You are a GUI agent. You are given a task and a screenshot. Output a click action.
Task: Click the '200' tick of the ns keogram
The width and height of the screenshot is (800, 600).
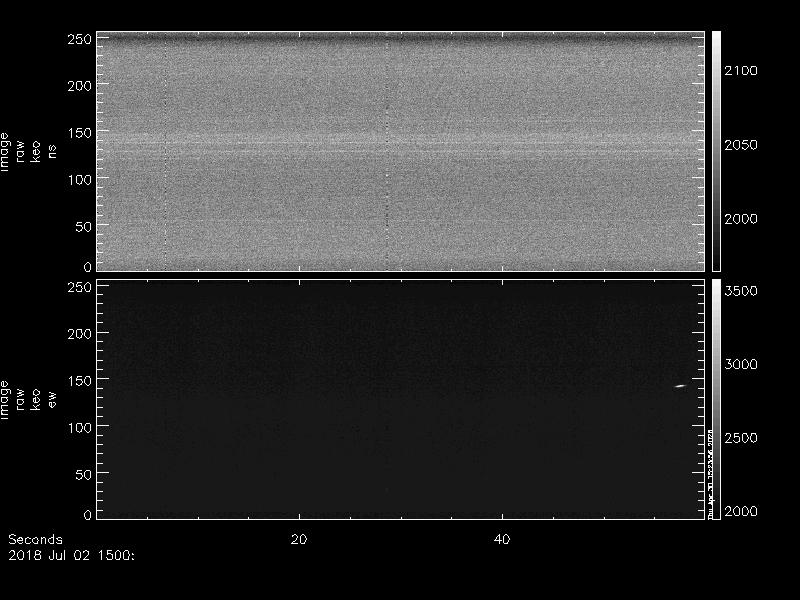[80, 86]
